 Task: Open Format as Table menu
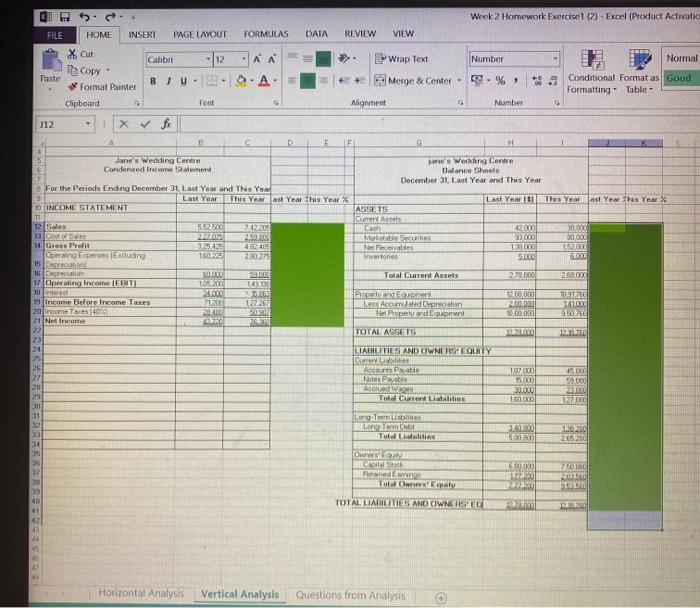click(x=639, y=72)
